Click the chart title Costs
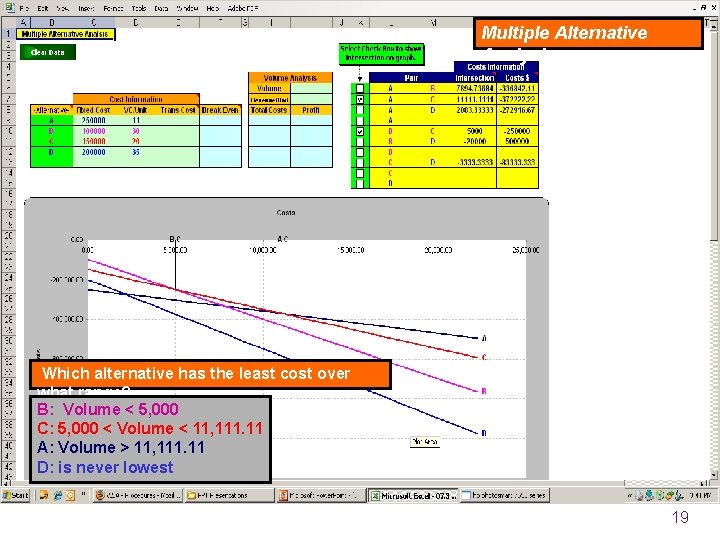The height and width of the screenshot is (540, 720). 286,213
